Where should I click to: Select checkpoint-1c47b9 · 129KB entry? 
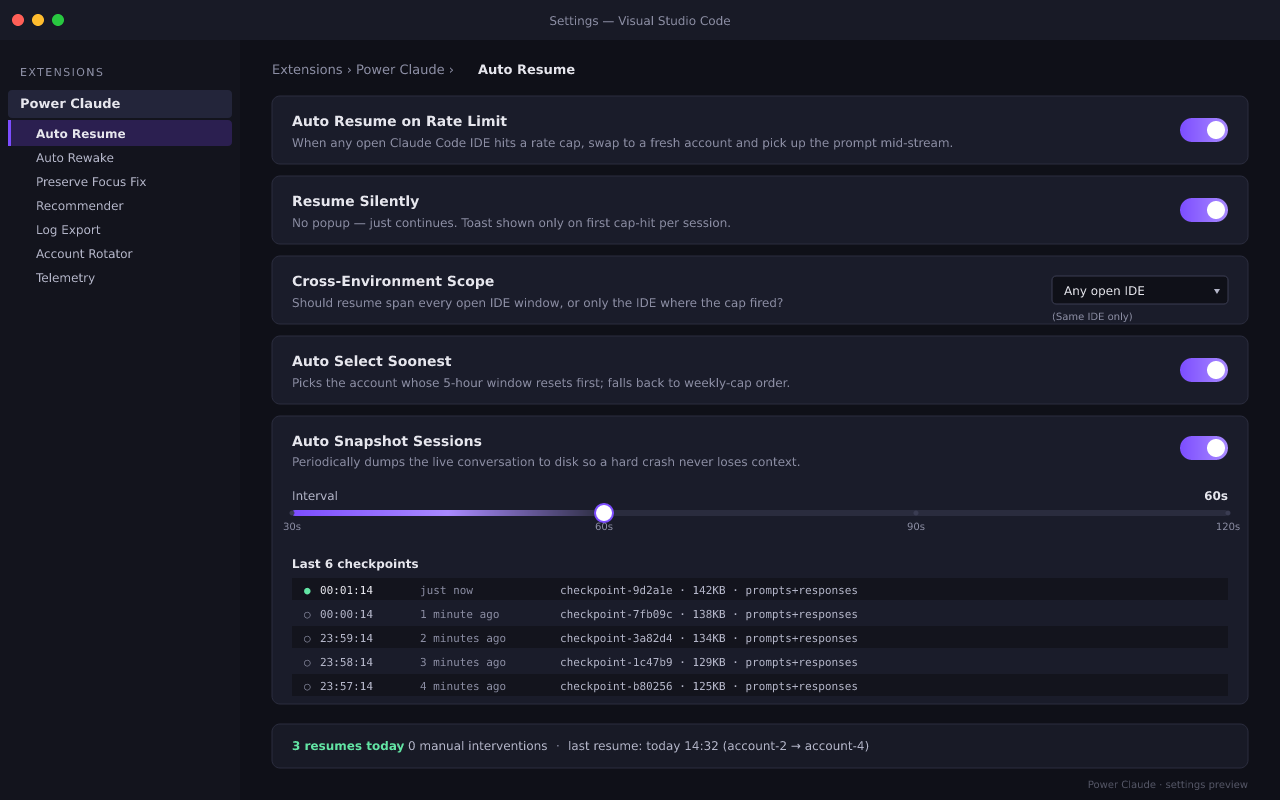[709, 662]
